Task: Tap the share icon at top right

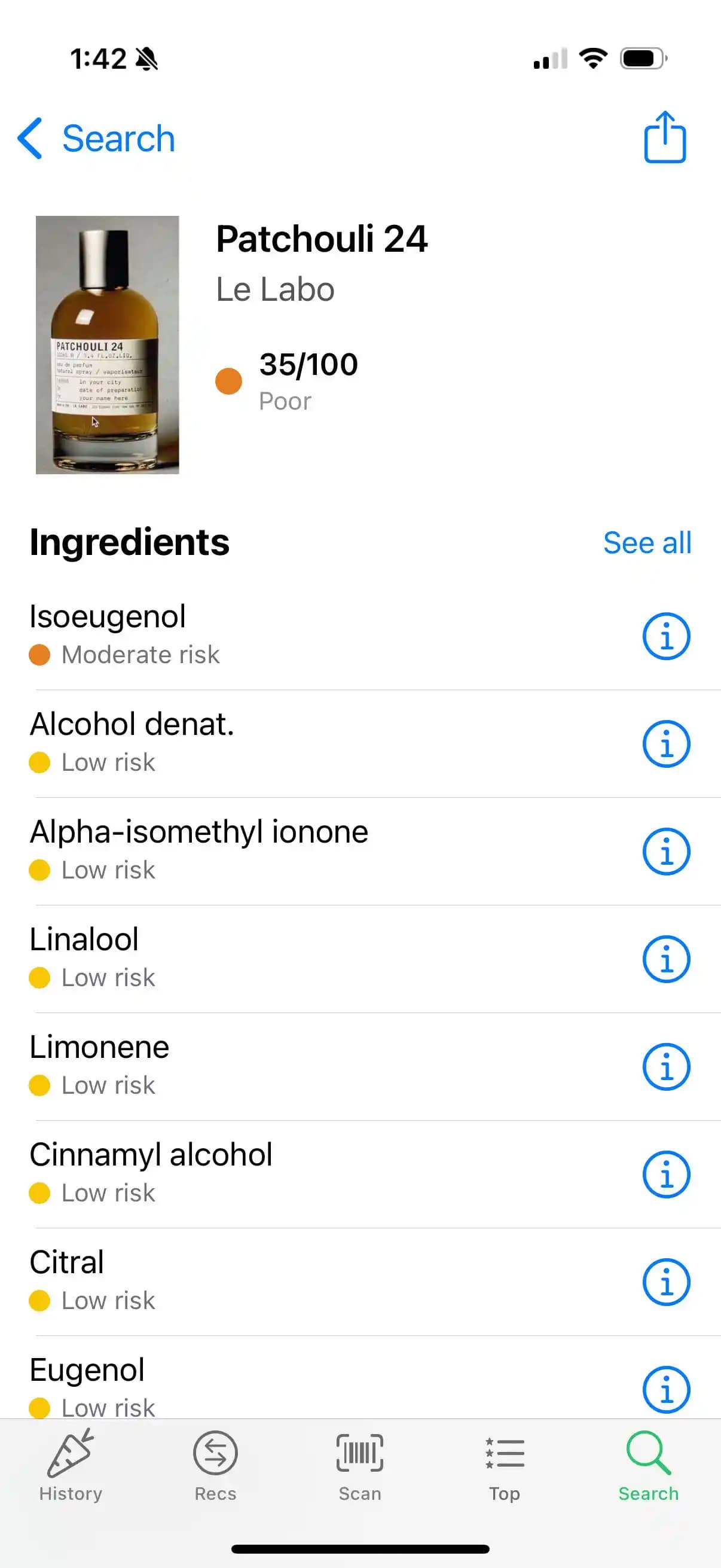Action: click(x=664, y=138)
